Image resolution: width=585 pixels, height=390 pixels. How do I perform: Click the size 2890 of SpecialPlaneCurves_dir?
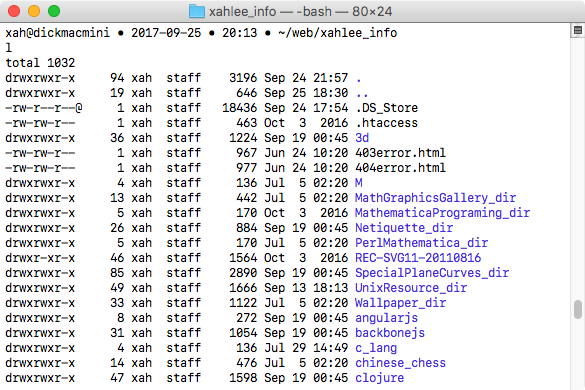pos(243,273)
